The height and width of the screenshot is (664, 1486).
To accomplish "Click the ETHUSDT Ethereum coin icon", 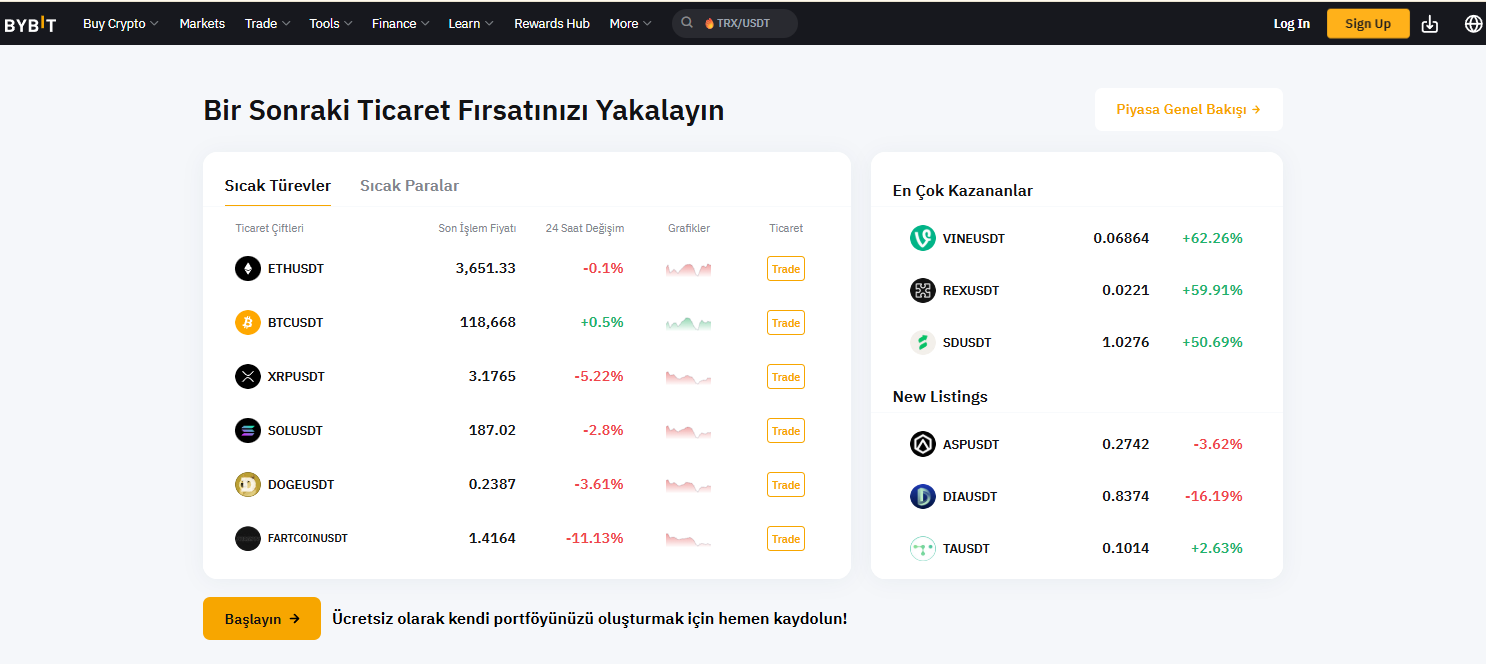I will click(247, 269).
